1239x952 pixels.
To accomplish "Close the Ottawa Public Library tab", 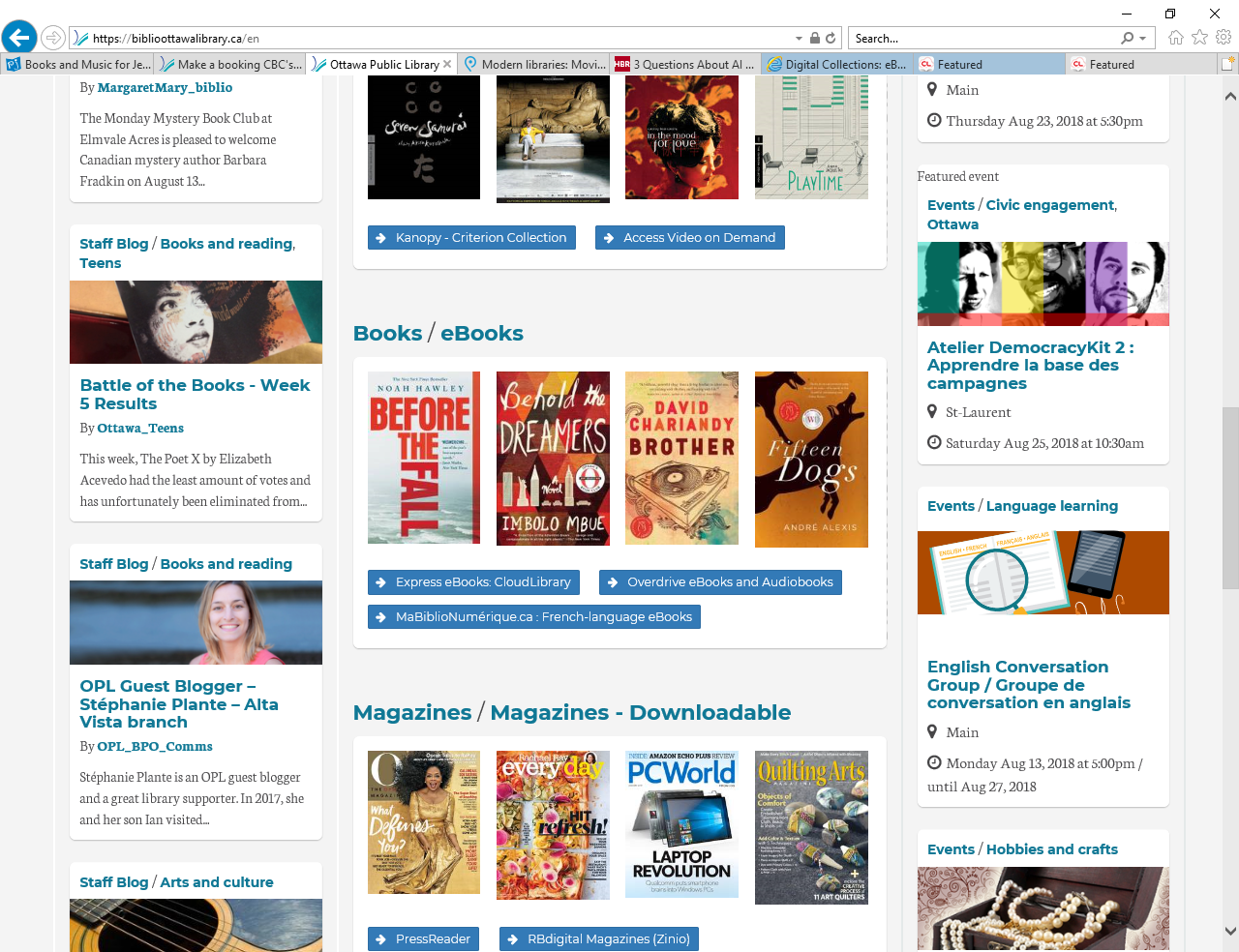I will pos(447,64).
